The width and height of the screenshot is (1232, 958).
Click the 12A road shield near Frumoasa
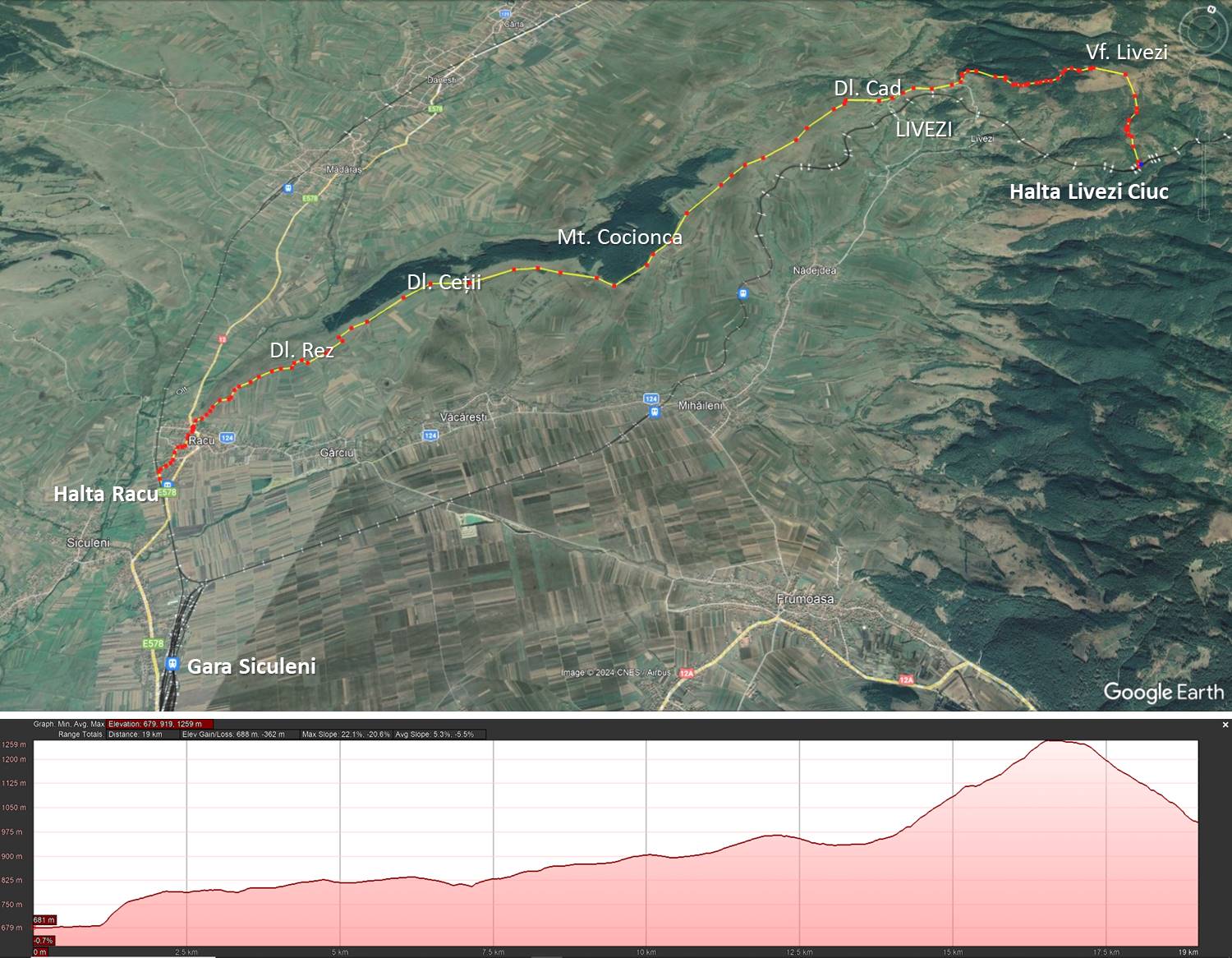906,679
